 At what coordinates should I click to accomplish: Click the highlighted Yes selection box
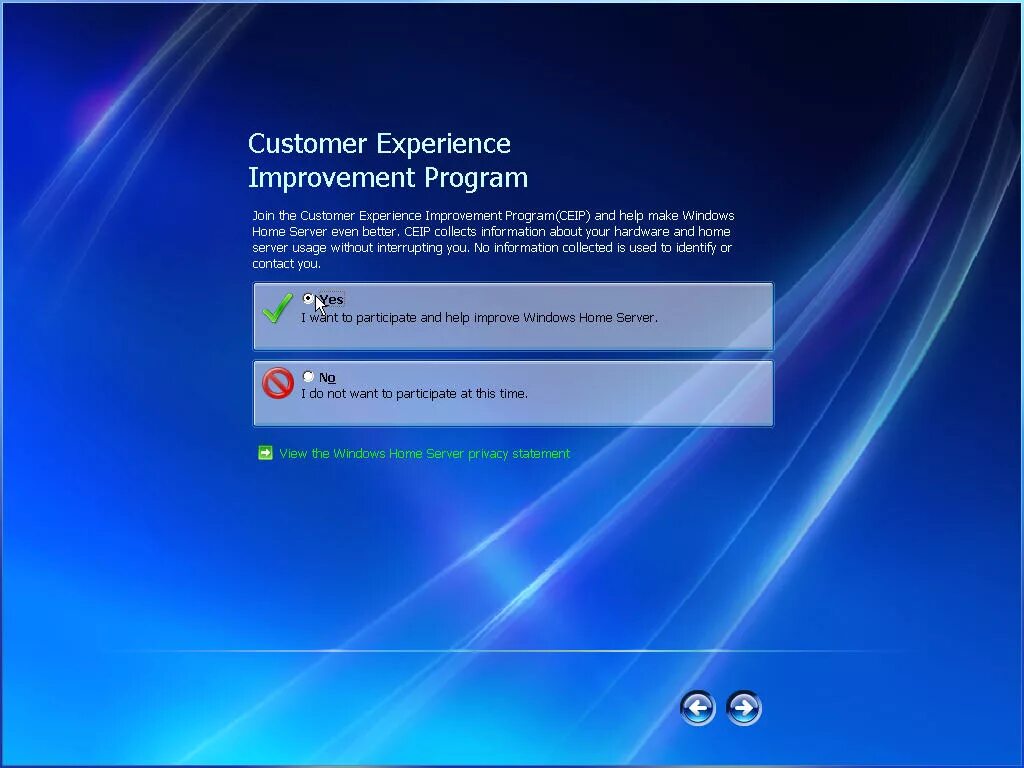click(x=513, y=316)
